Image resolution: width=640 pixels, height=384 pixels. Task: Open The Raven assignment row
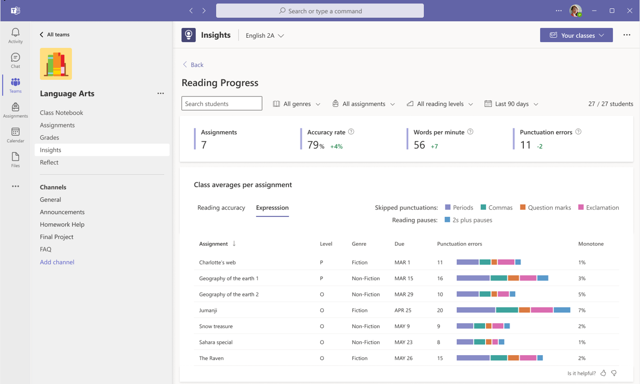[x=406, y=358]
